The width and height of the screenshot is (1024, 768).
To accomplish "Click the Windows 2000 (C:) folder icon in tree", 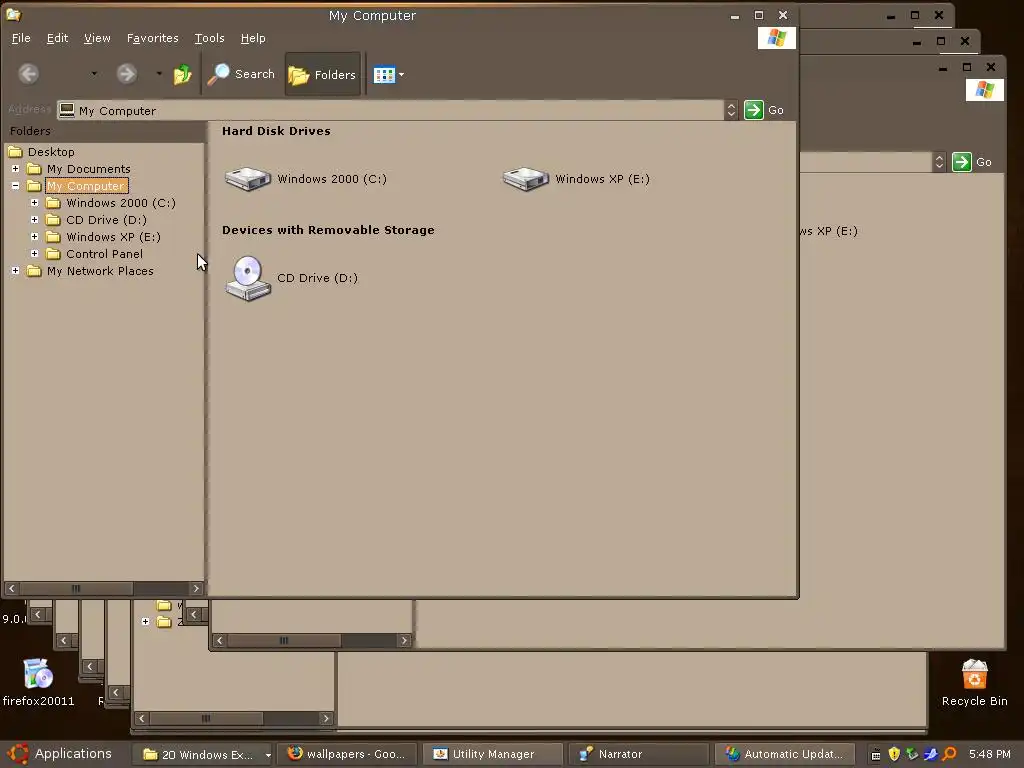I will tap(54, 203).
